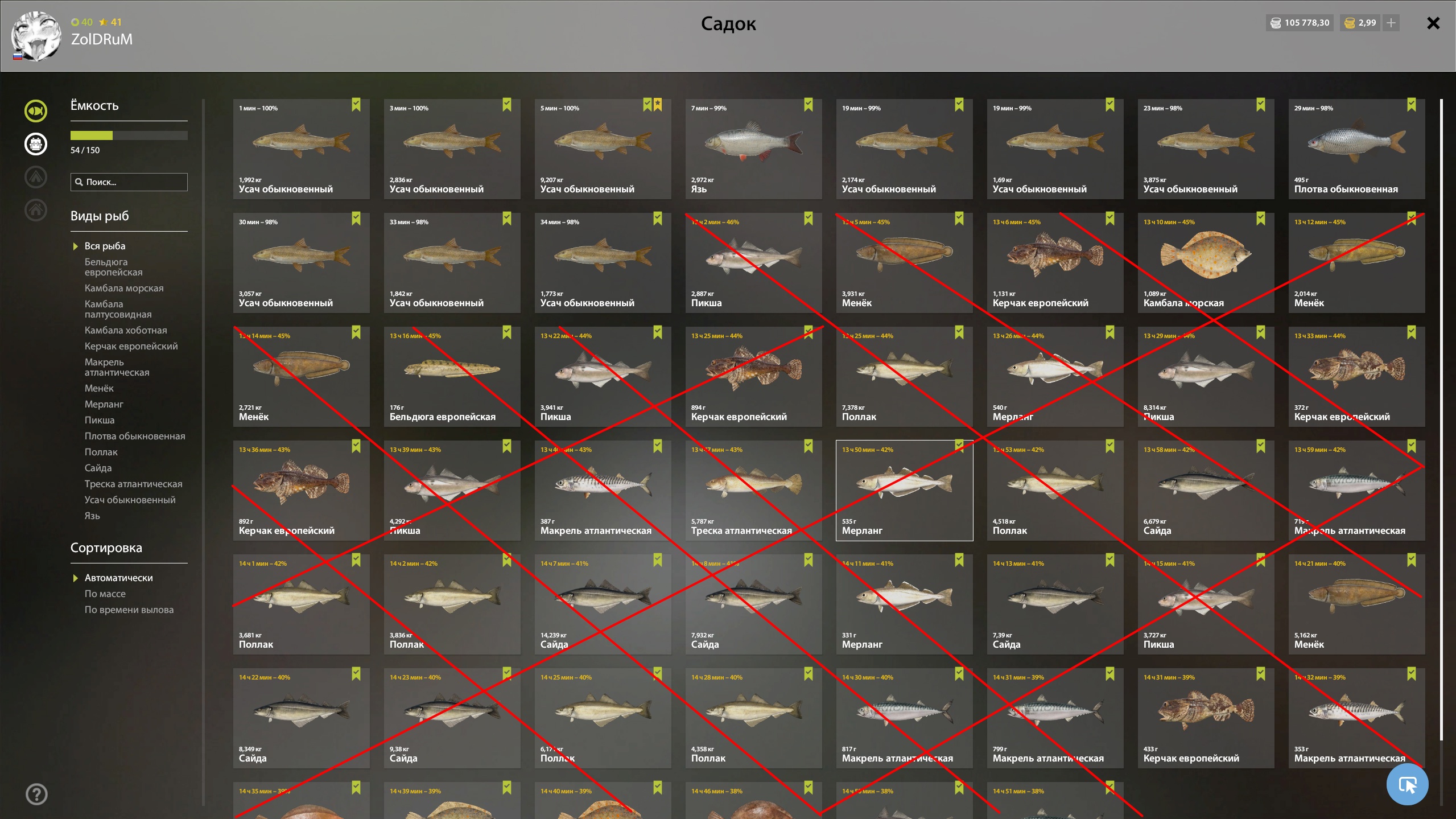Select the backpack inventory sidebar icon
Image resolution: width=1456 pixels, height=819 pixels.
click(x=36, y=144)
